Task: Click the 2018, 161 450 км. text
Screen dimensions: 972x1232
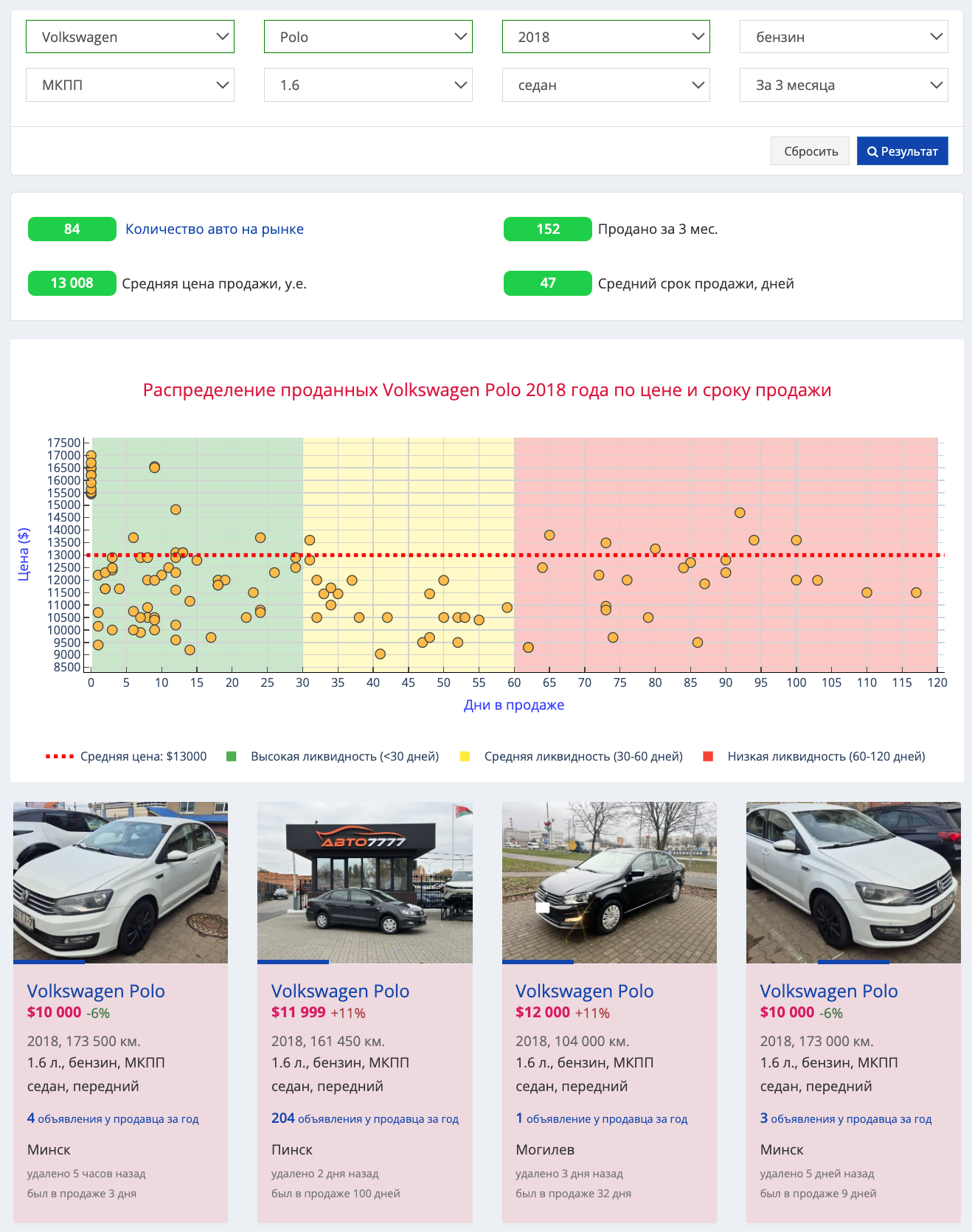Action: [328, 1041]
